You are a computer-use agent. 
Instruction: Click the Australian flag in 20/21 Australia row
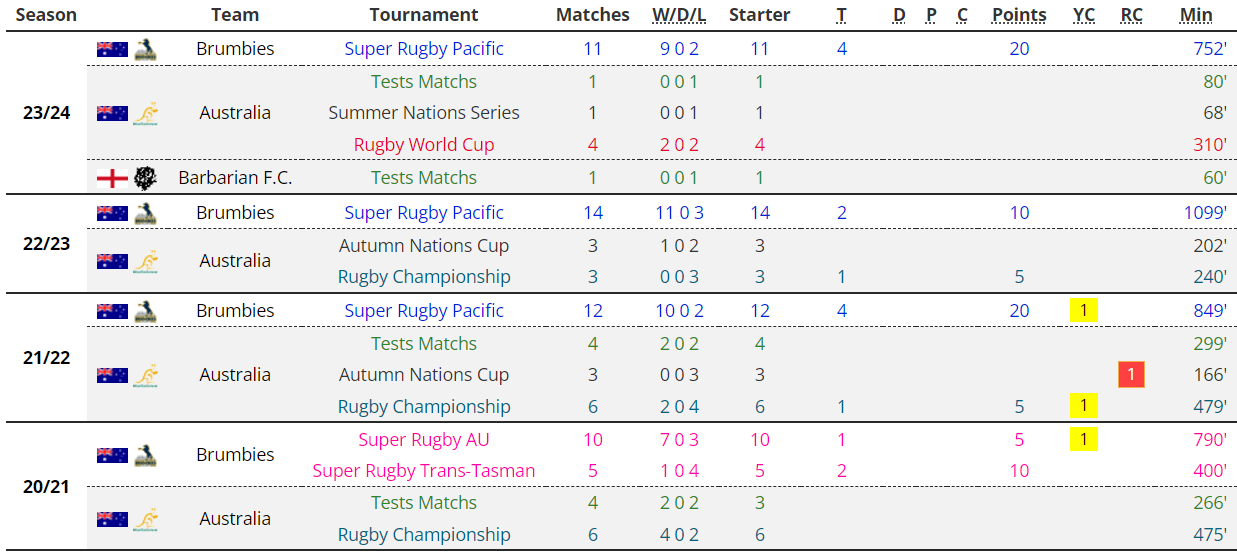point(112,519)
